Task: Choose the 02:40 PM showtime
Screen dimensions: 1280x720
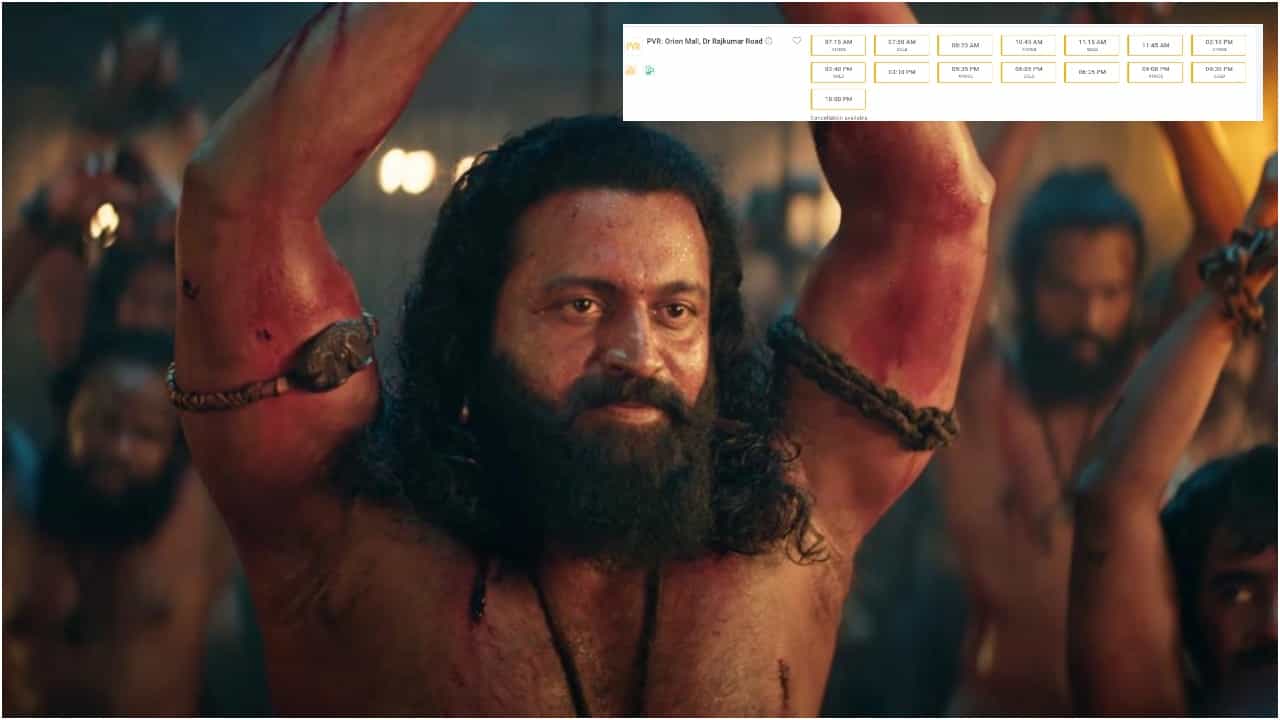Action: tap(838, 72)
